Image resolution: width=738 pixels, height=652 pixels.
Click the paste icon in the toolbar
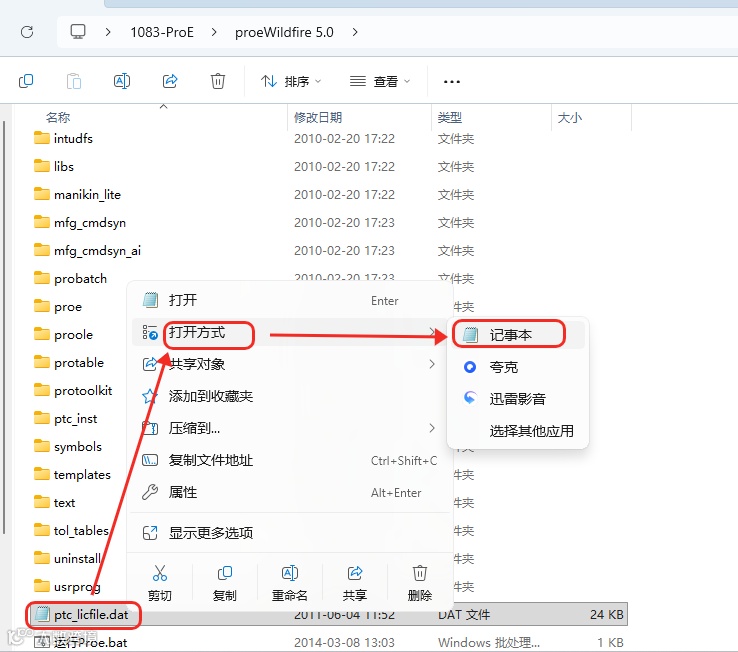[x=74, y=81]
